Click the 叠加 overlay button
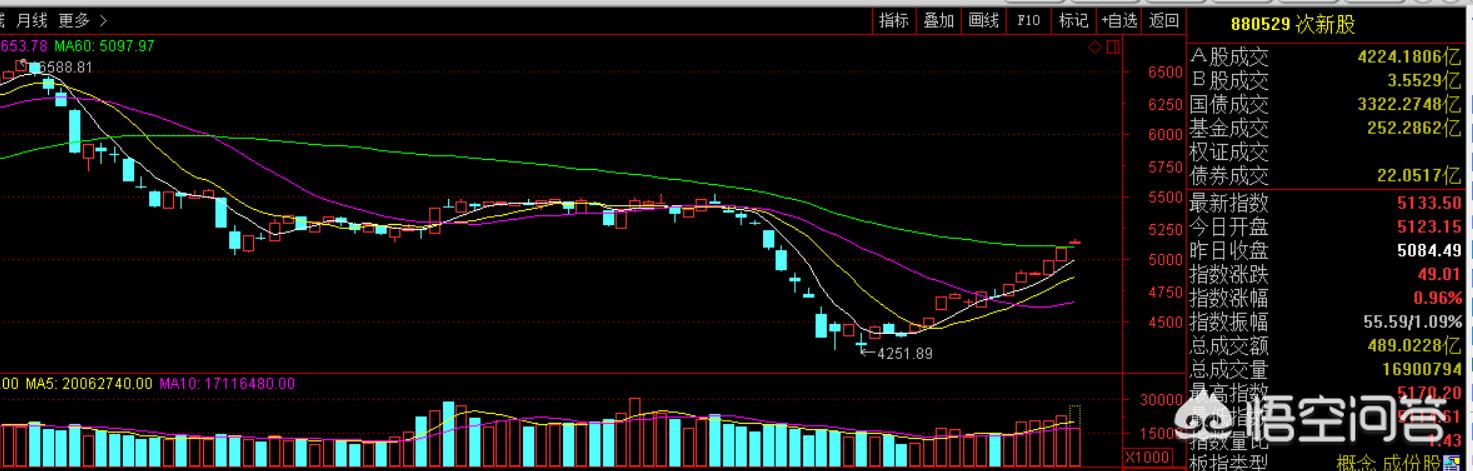Screen dimensions: 1473x471 (938, 20)
